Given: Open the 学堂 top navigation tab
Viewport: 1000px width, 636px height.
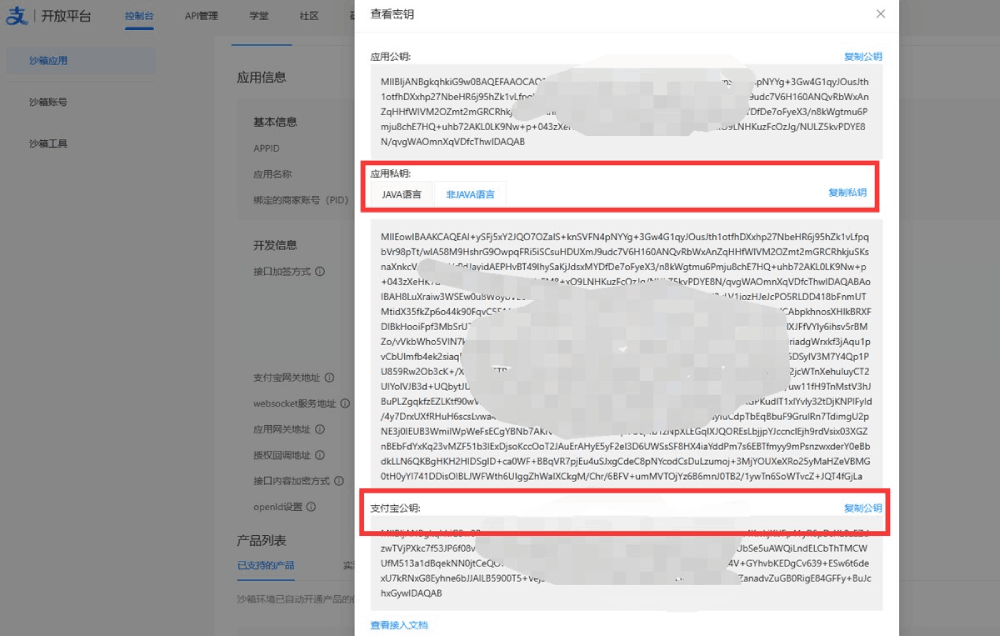Looking at the screenshot, I should click(258, 15).
